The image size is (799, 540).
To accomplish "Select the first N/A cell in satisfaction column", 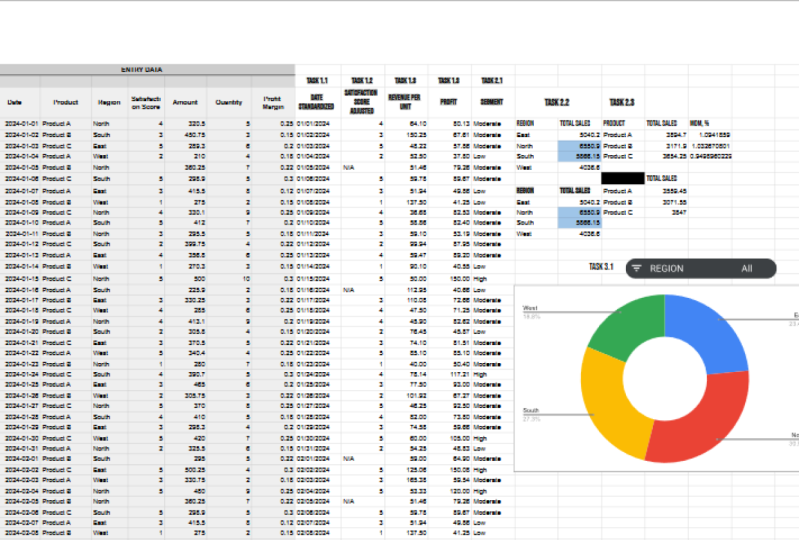I will 349,167.
